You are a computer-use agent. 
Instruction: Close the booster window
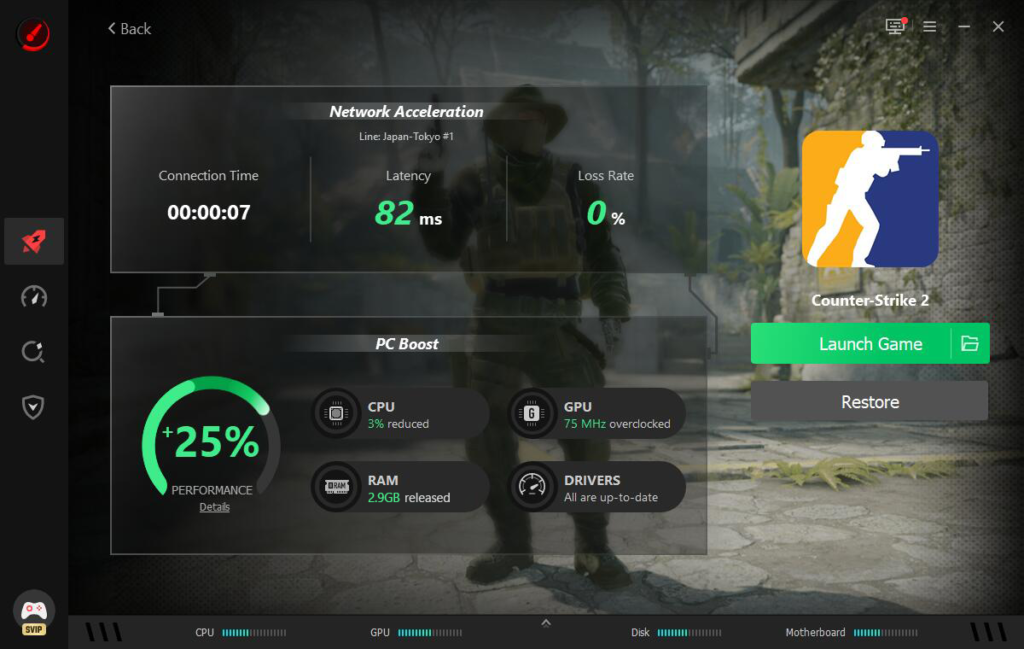(998, 27)
